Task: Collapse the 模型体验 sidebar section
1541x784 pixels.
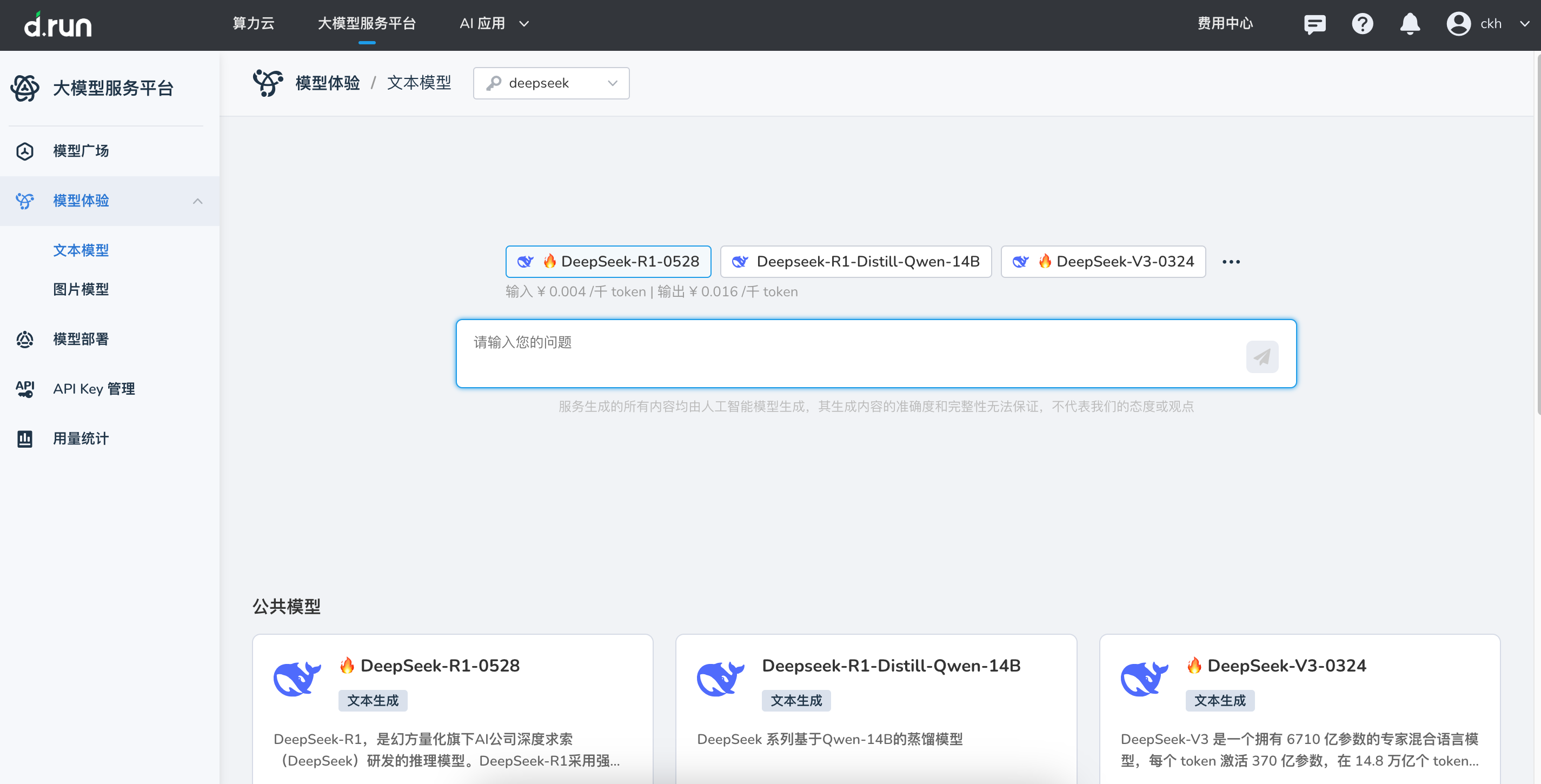Action: coord(197,201)
